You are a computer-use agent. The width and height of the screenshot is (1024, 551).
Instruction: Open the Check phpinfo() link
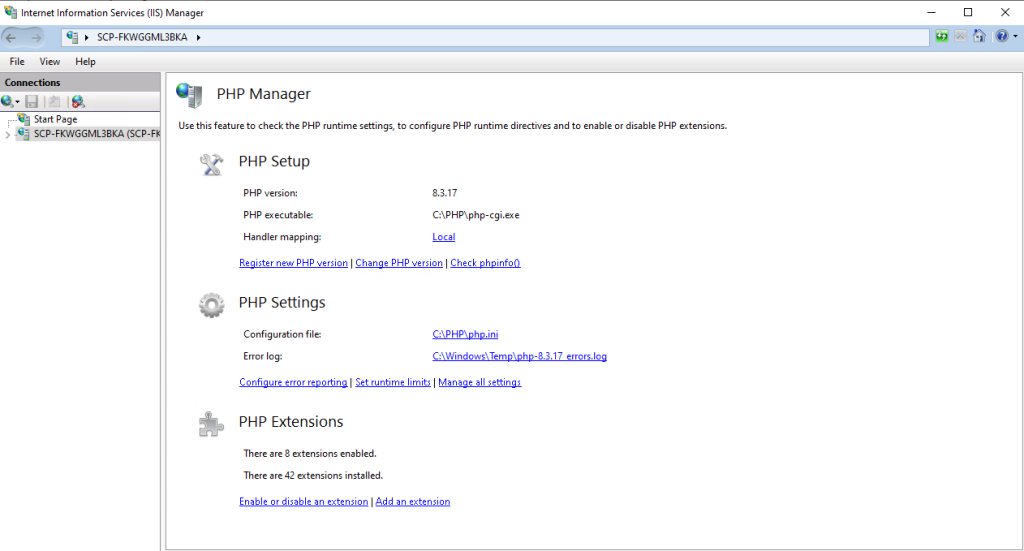[485, 263]
